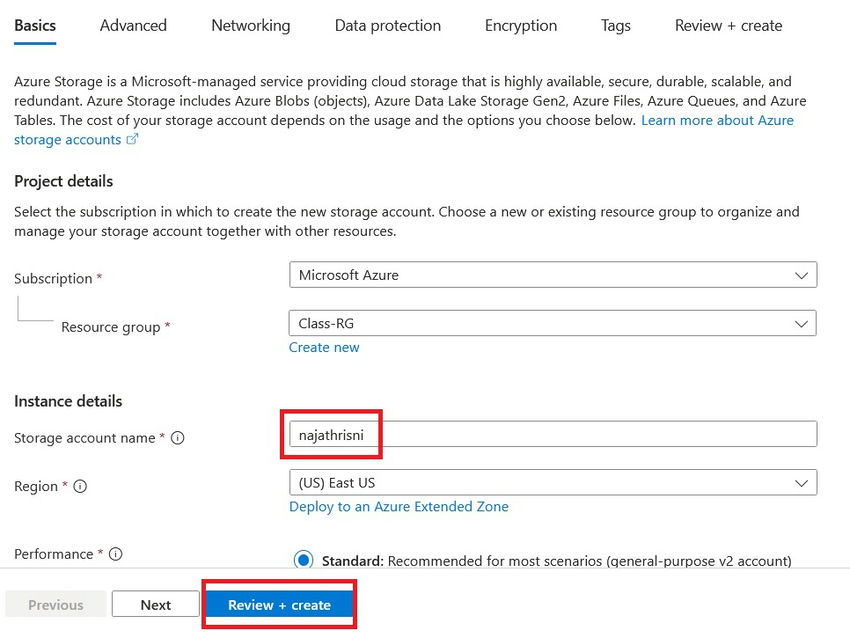The width and height of the screenshot is (850, 638).
Task: Click the external link icon after storage accounts
Action: (x=134, y=140)
